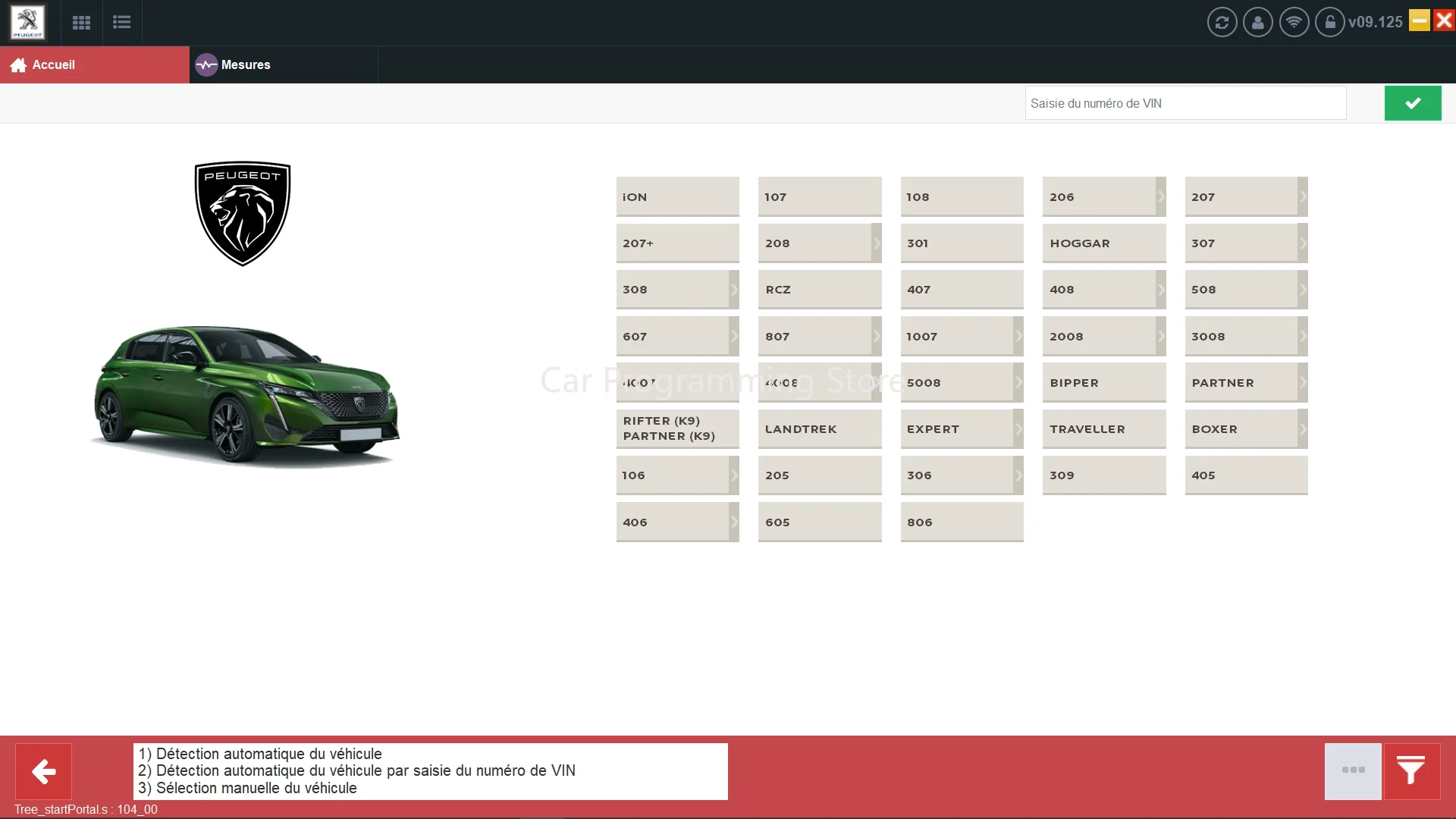Screen dimensions: 1456x819
Task: Open the Accueil home tab
Action: click(95, 64)
